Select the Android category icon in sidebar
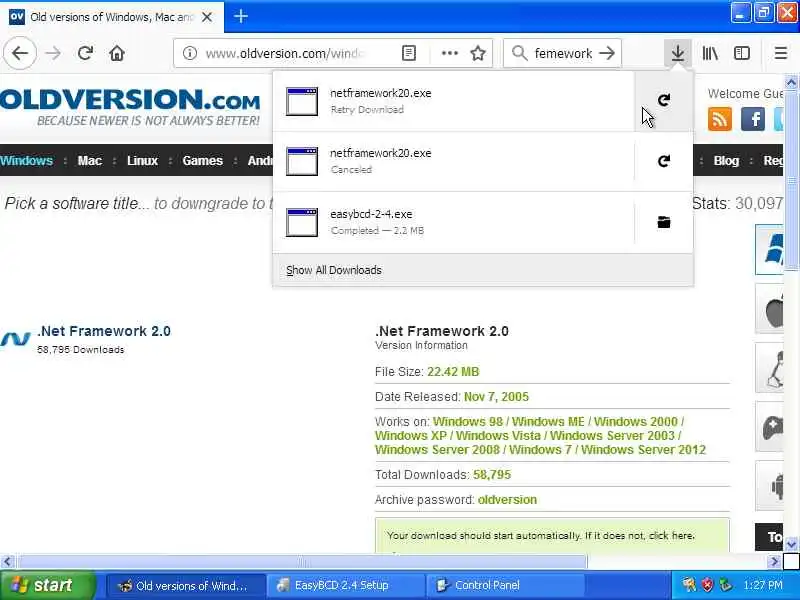Screen dimensions: 800x600 pos(770,486)
